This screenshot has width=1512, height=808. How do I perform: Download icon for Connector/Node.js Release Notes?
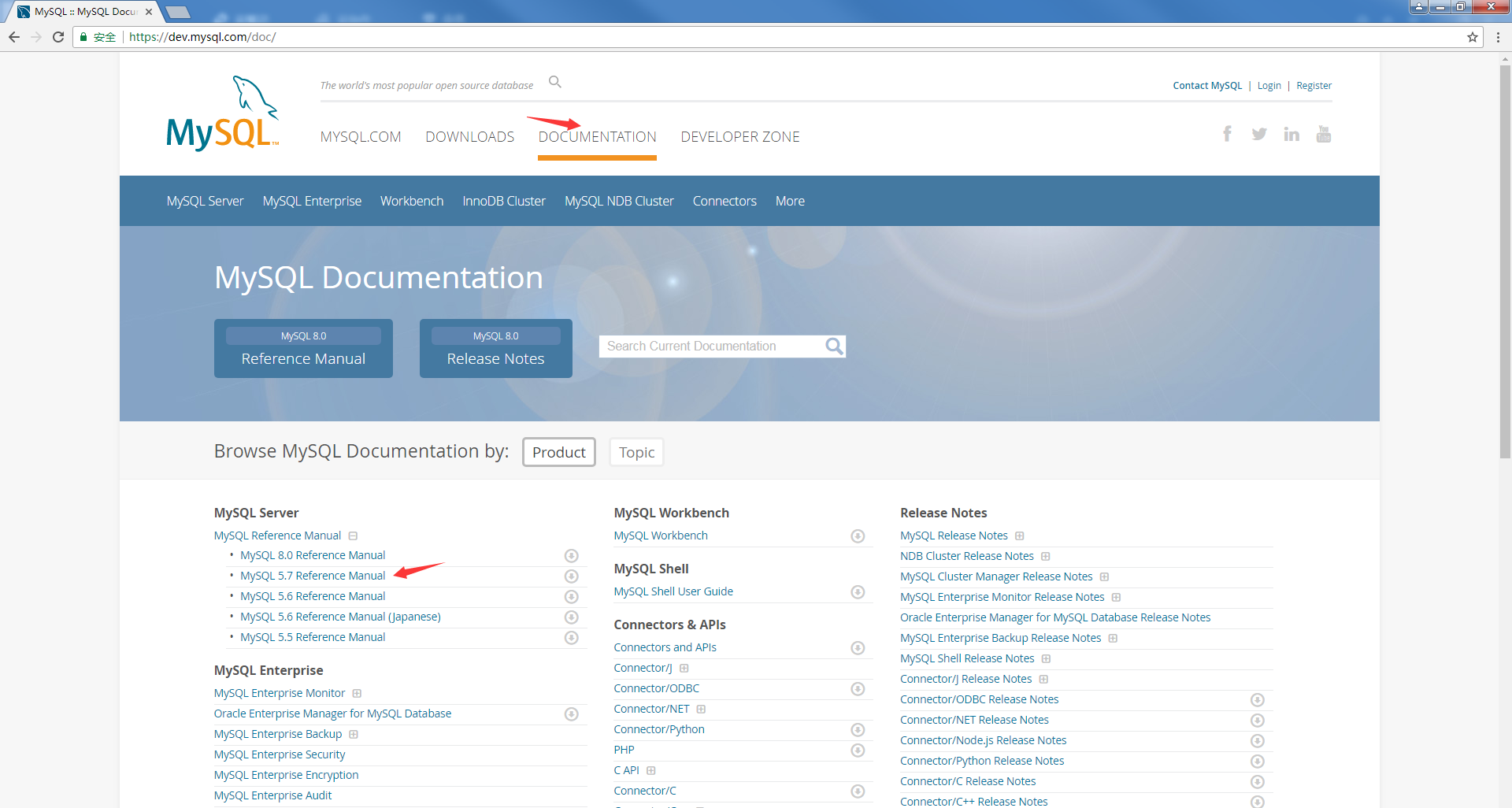click(1258, 741)
